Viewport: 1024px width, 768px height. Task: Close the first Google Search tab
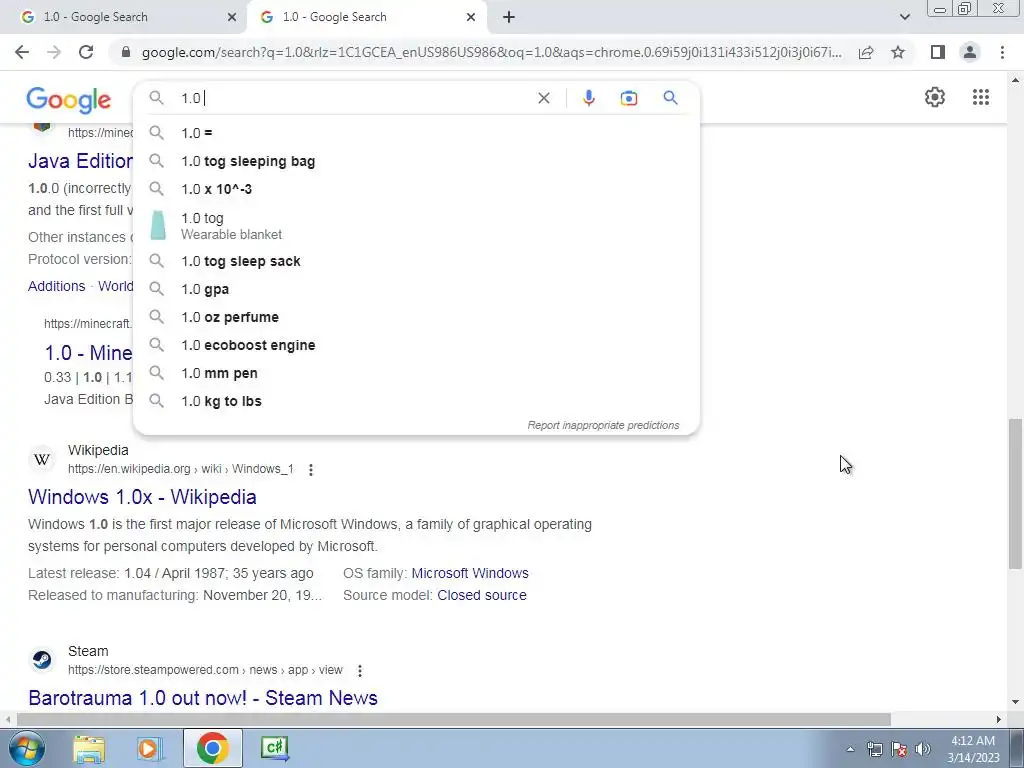[232, 17]
